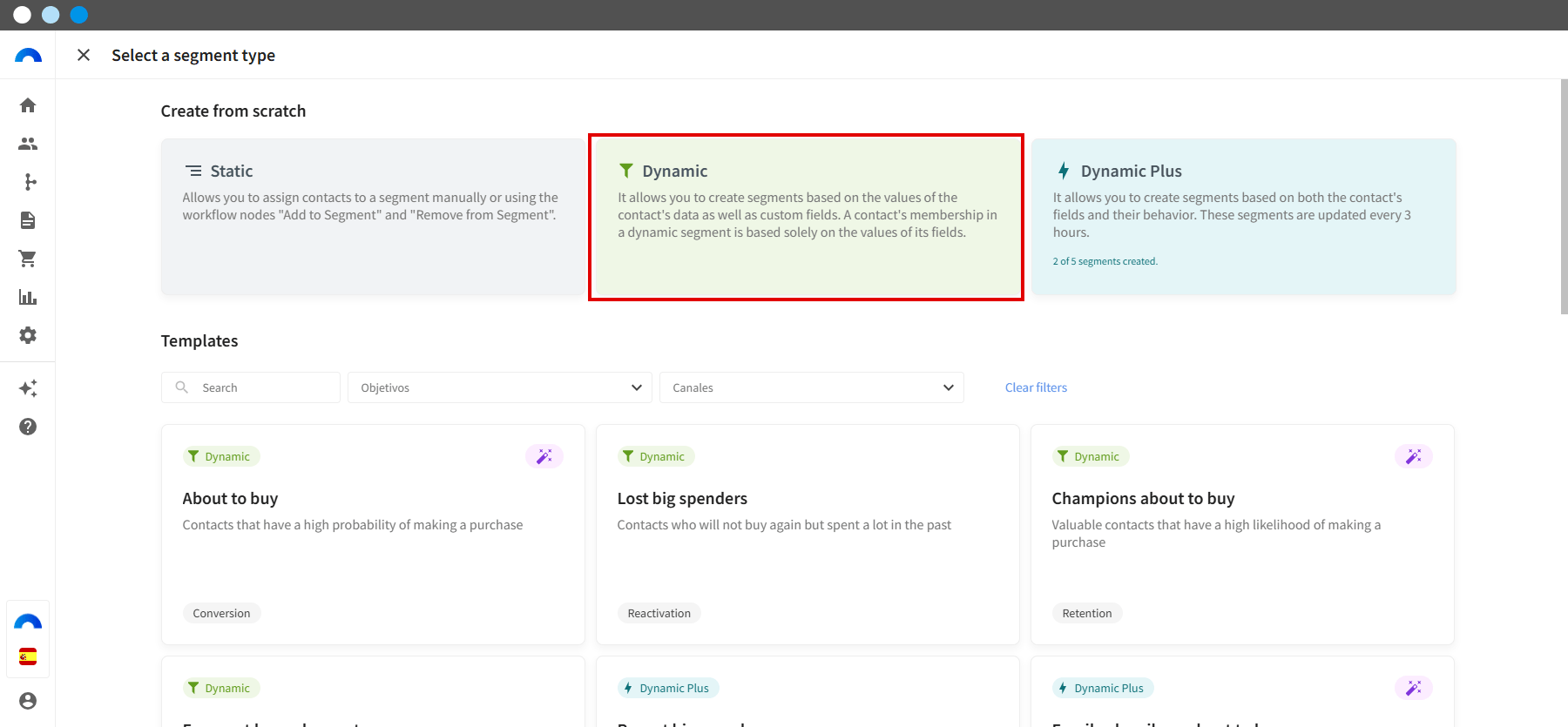Click the Static card's list icon
Image resolution: width=1568 pixels, height=727 pixels.
pyautogui.click(x=193, y=171)
